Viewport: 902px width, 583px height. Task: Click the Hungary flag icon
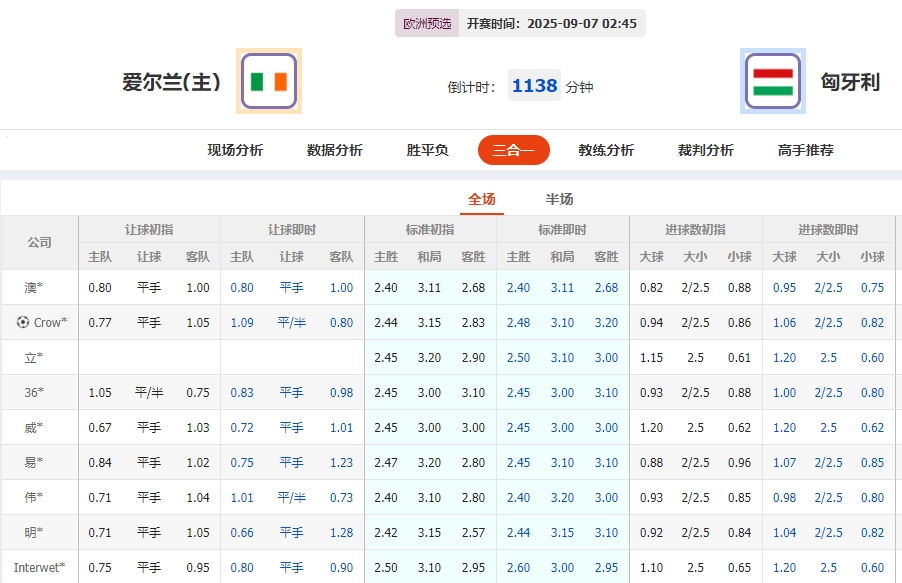point(773,80)
